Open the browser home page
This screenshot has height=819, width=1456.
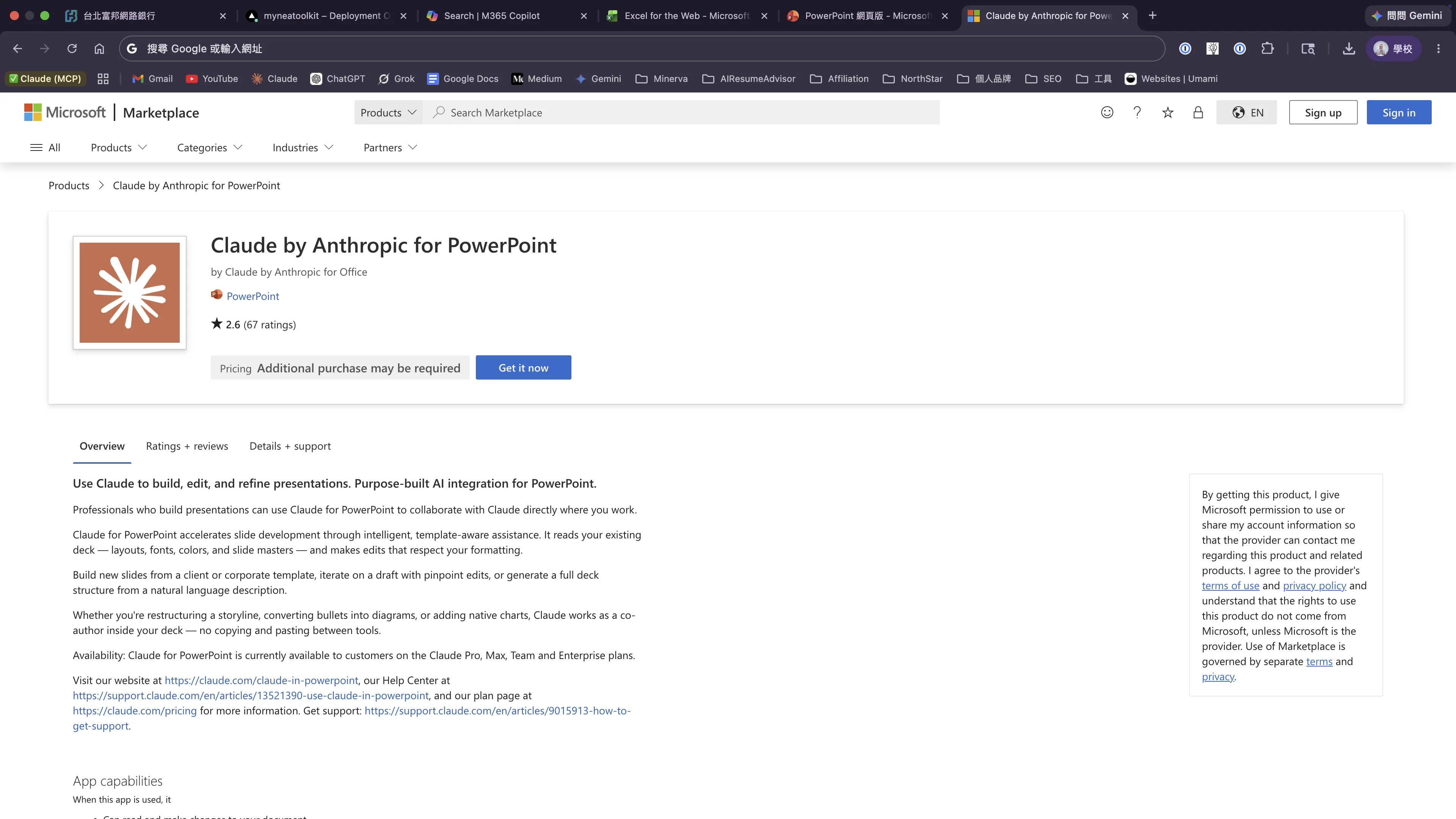[x=99, y=49]
